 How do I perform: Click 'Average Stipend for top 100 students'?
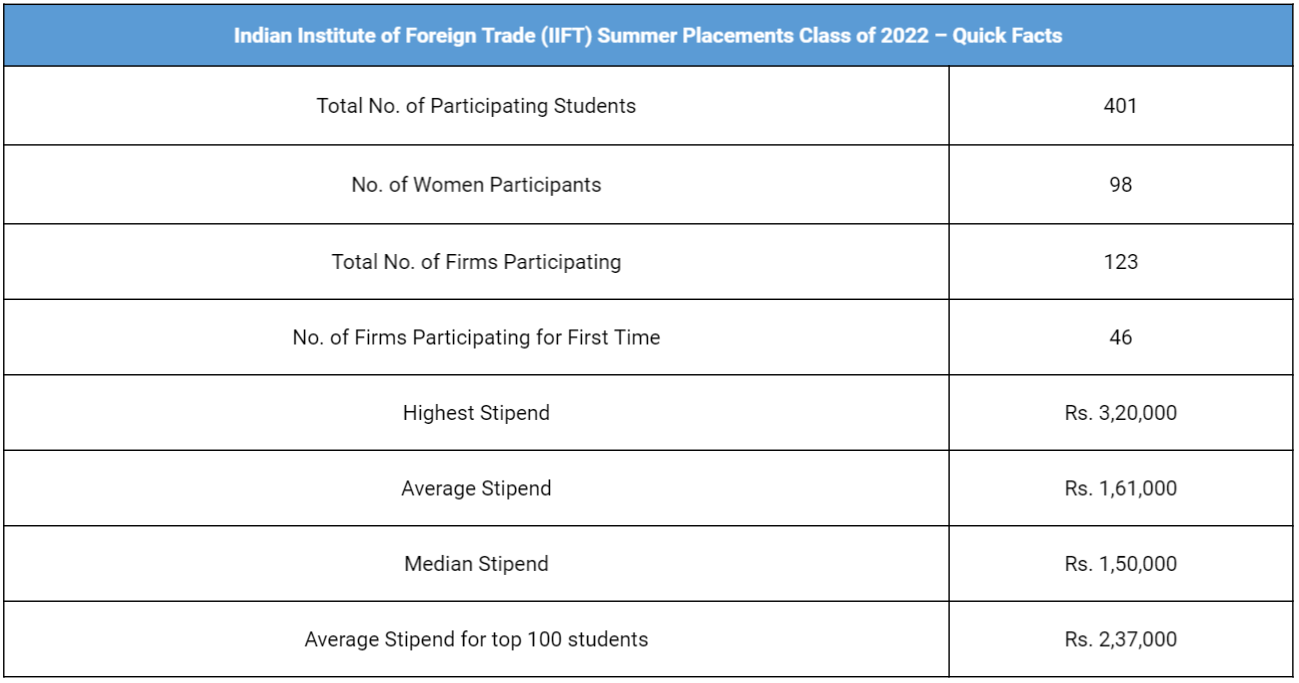pos(476,640)
